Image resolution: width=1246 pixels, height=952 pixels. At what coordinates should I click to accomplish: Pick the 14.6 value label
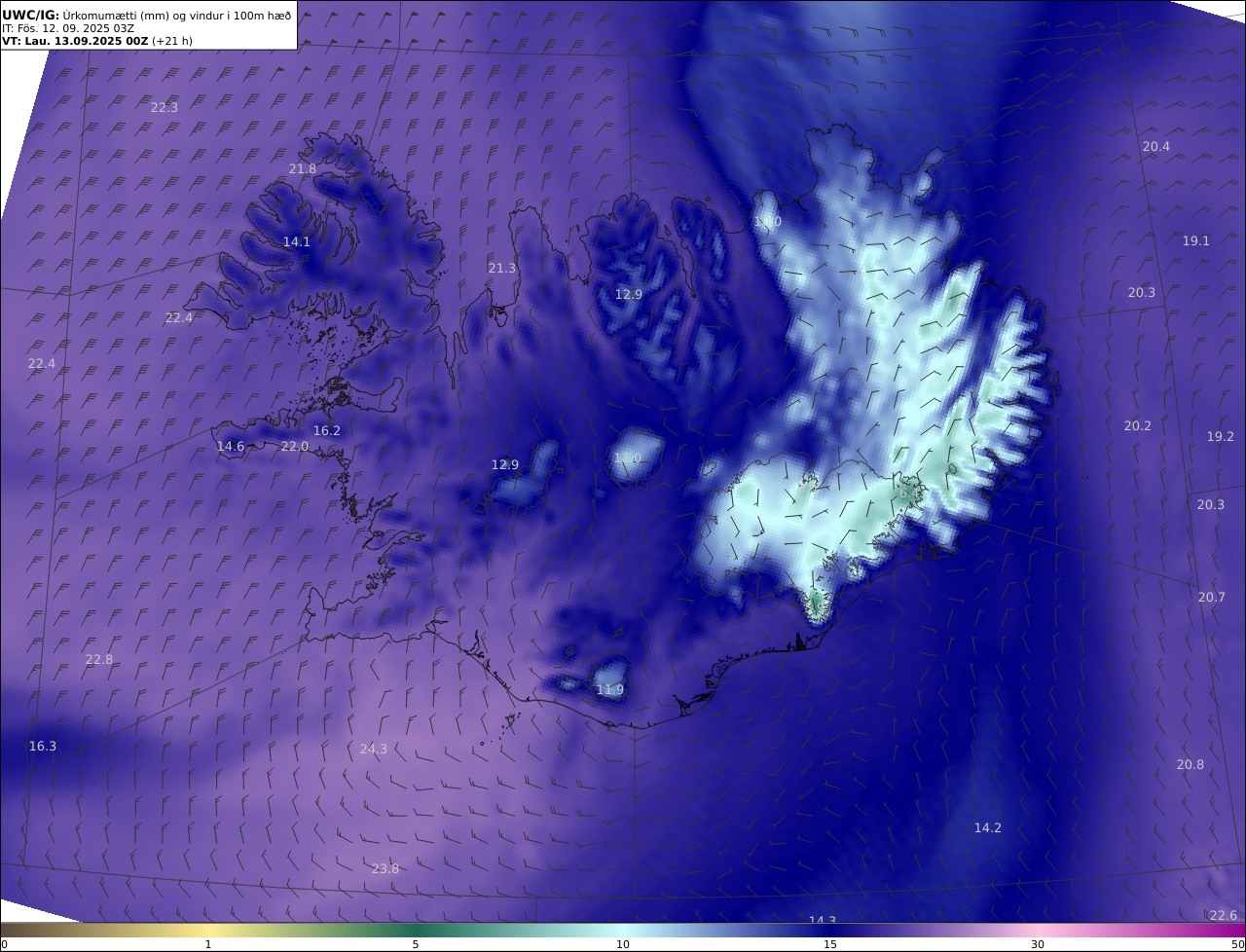click(231, 446)
